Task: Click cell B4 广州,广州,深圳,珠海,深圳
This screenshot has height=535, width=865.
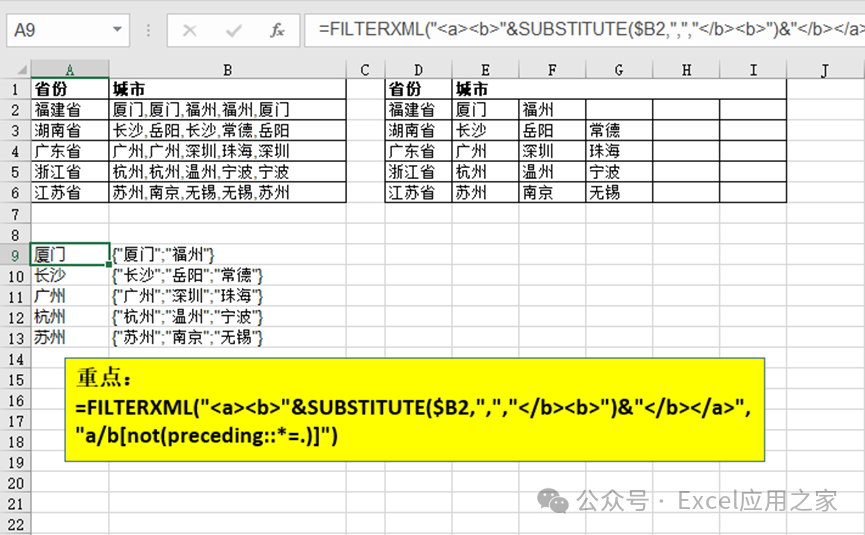Action: (227, 151)
